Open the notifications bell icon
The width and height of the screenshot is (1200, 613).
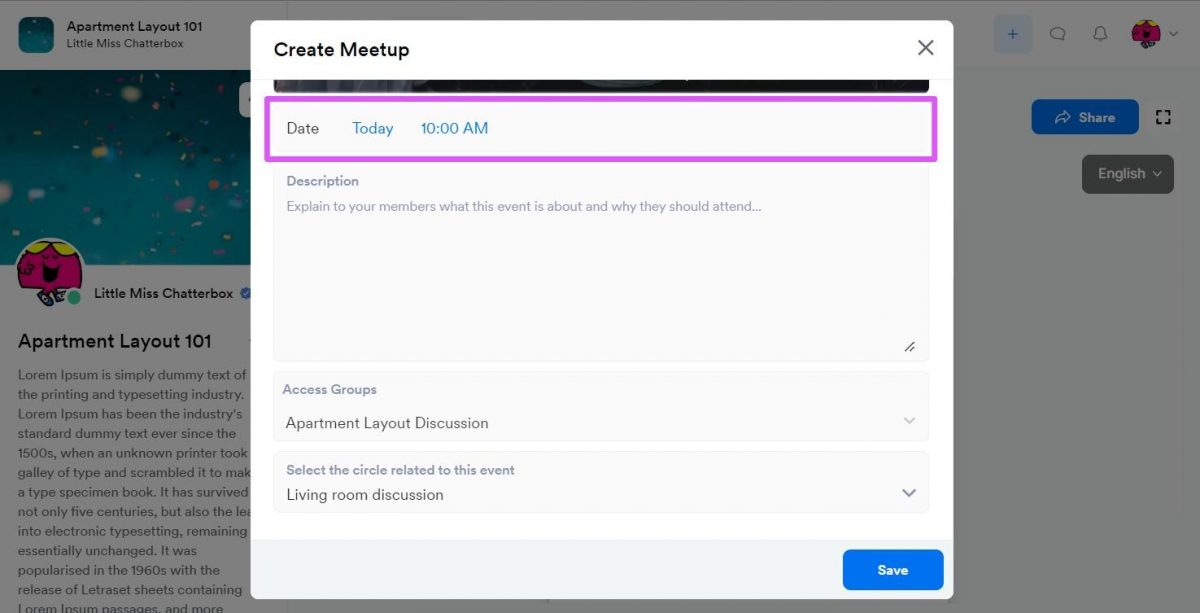tap(1100, 34)
